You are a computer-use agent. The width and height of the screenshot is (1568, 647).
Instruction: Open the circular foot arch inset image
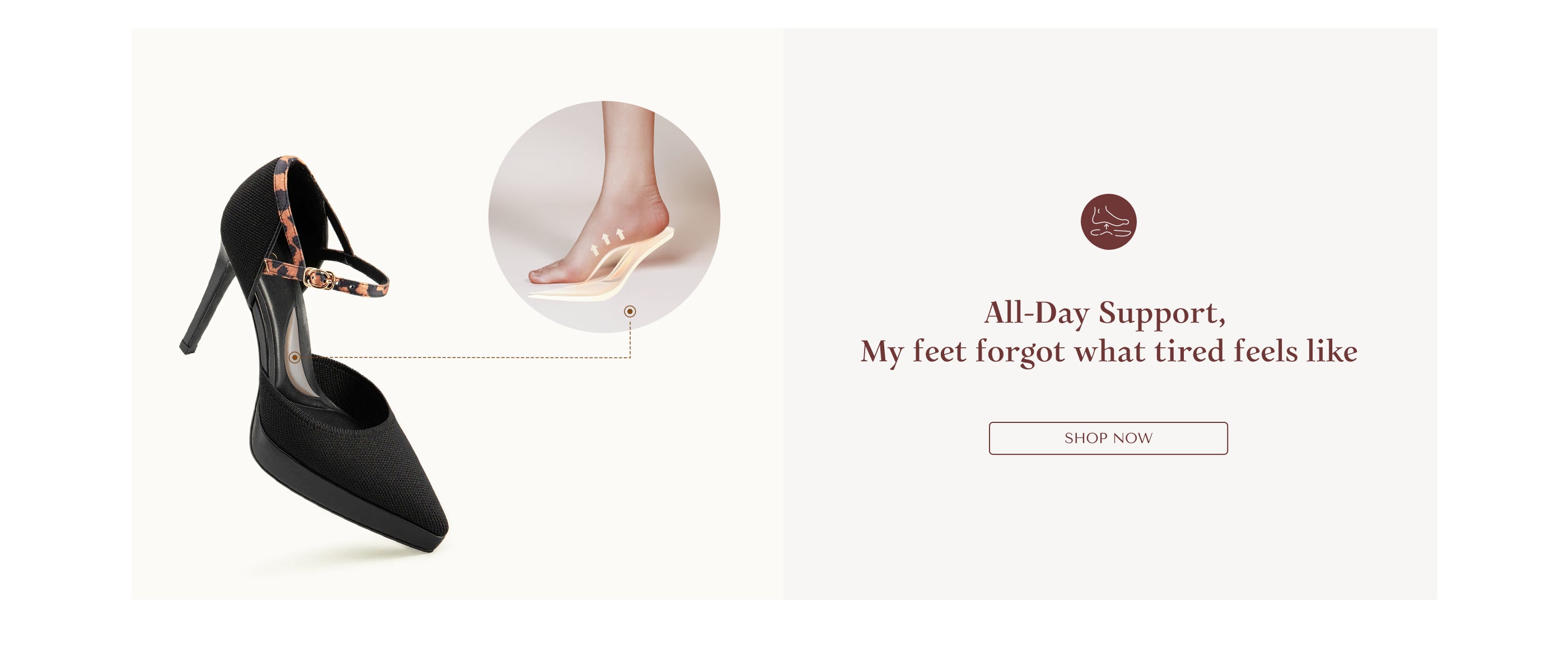click(x=604, y=217)
